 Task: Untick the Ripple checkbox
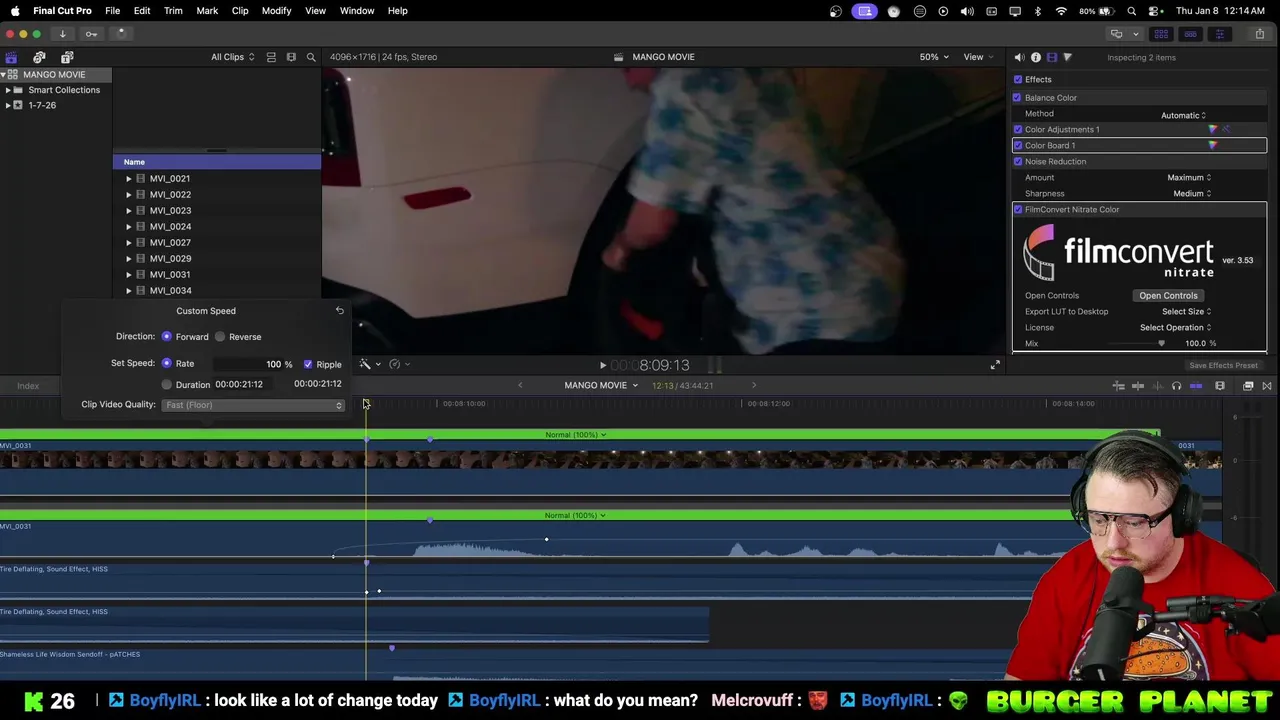[x=308, y=365]
